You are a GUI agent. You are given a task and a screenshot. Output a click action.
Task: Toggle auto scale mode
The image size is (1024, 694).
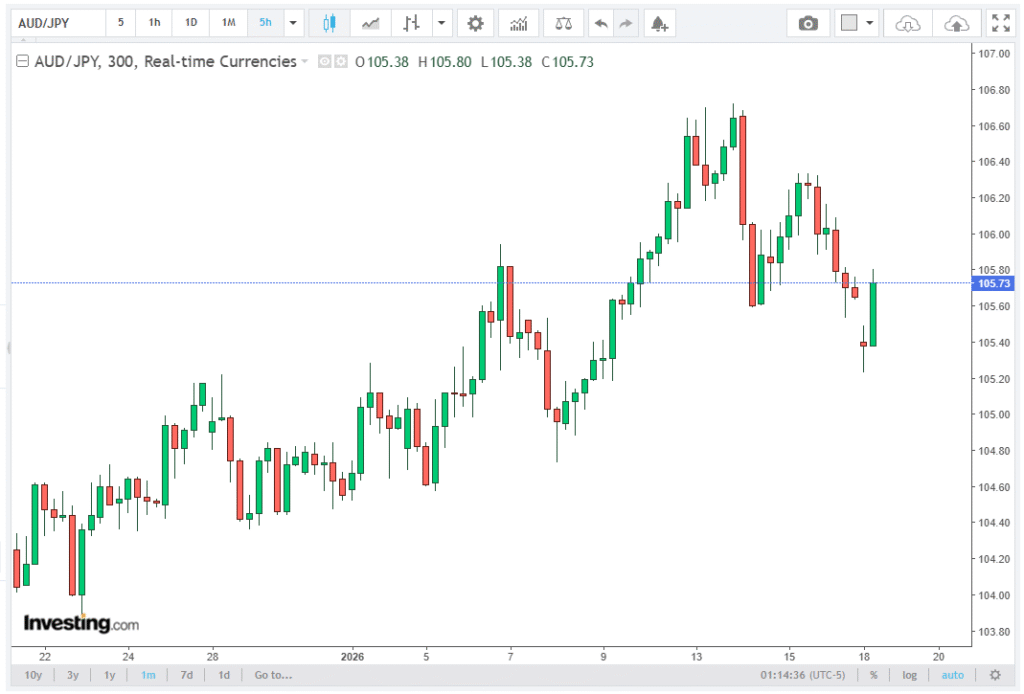pos(952,675)
